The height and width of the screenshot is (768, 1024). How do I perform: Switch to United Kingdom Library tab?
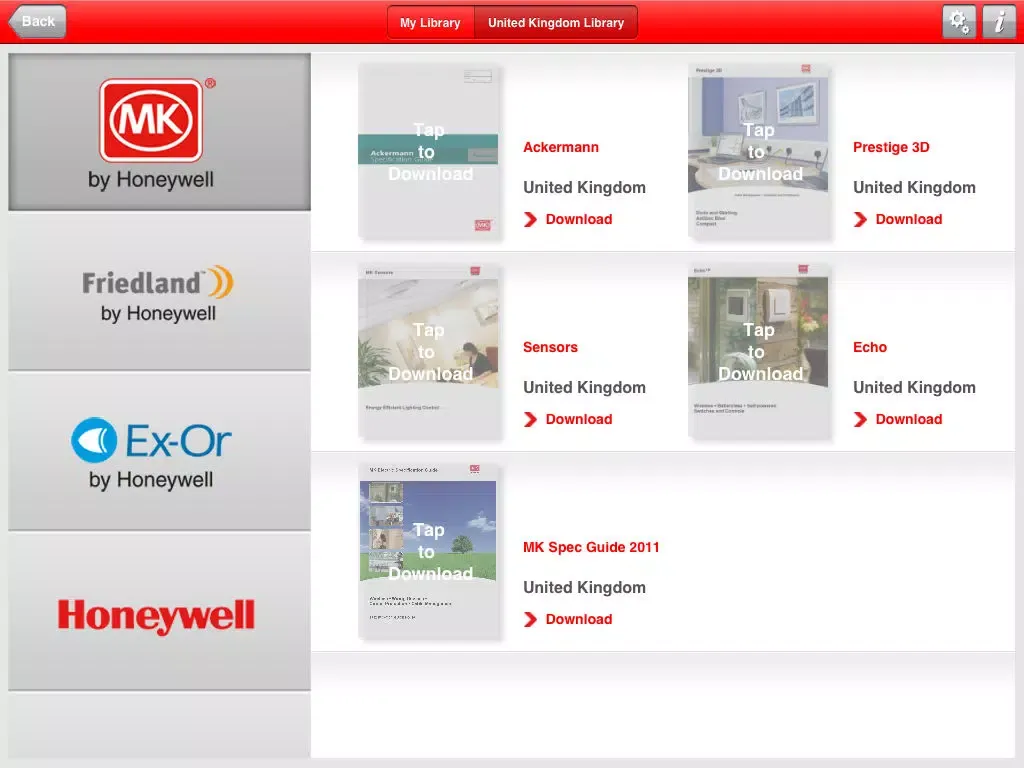pyautogui.click(x=556, y=23)
